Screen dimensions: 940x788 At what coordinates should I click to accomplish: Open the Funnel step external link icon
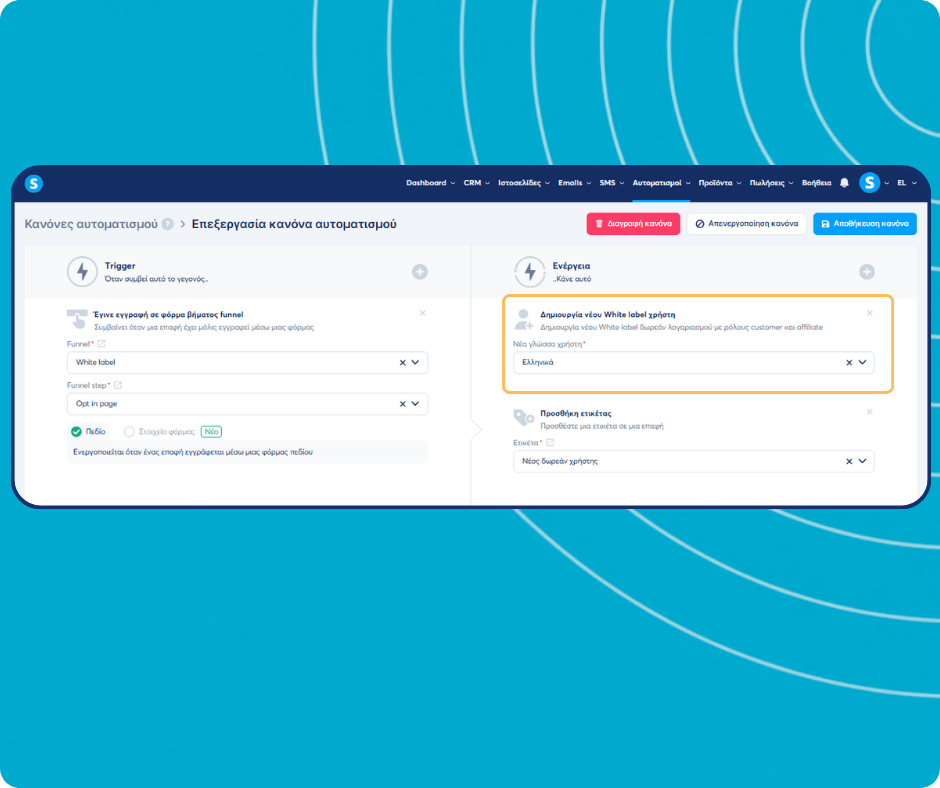click(118, 385)
